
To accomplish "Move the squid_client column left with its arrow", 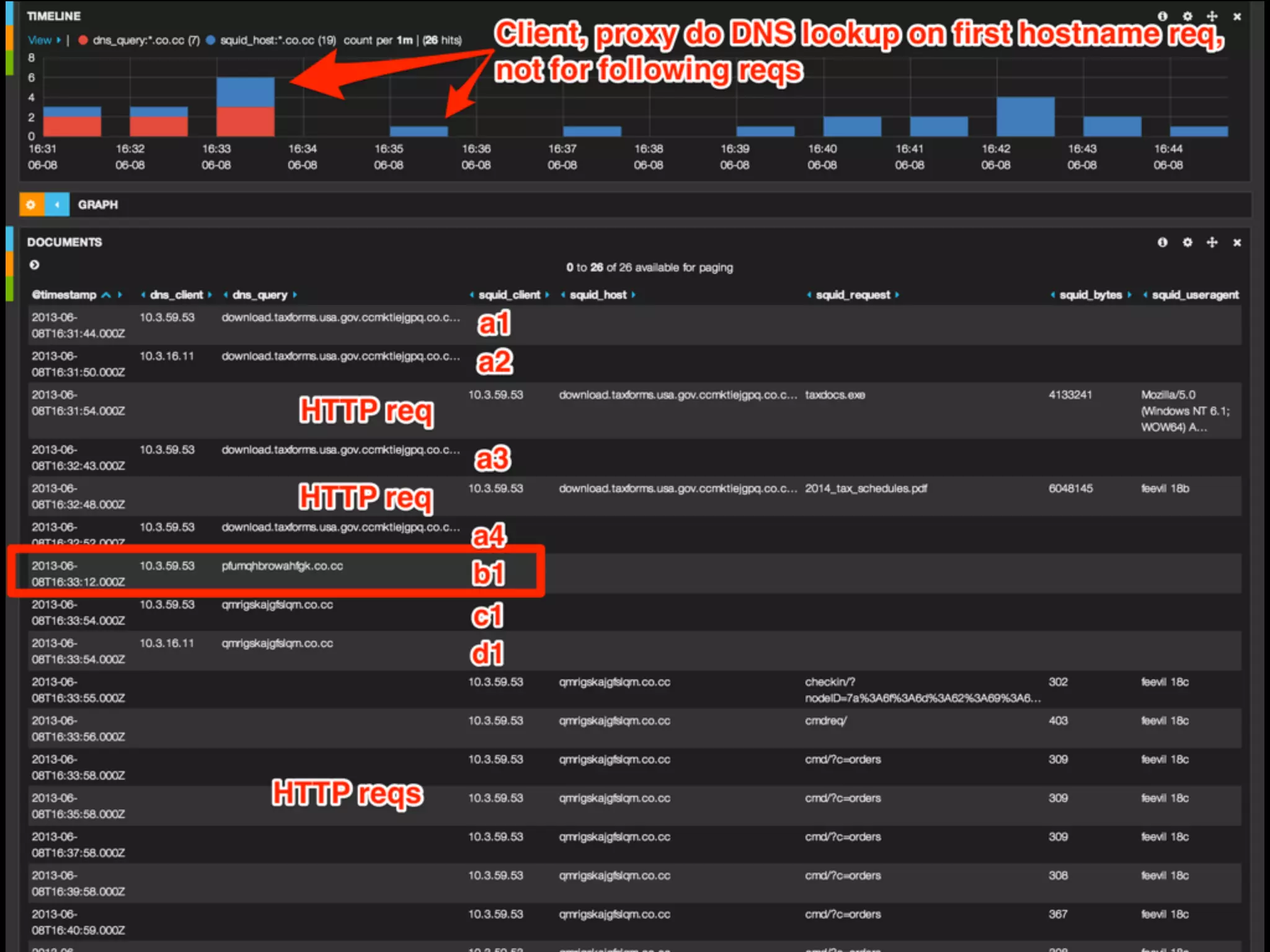I will (x=472, y=295).
